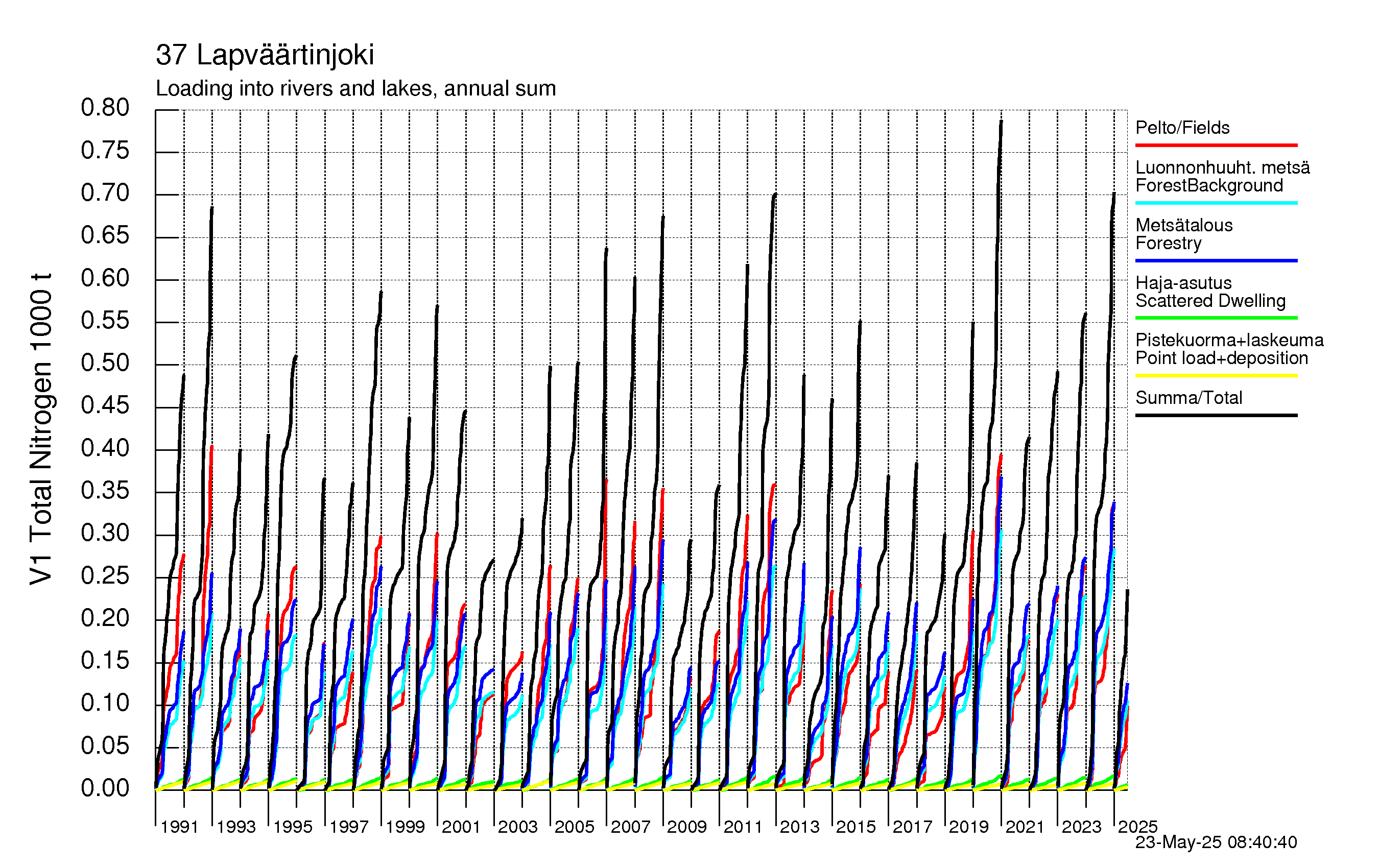Click the x-axis year label 2015
Image resolution: width=1379 pixels, height=868 pixels.
855,827
